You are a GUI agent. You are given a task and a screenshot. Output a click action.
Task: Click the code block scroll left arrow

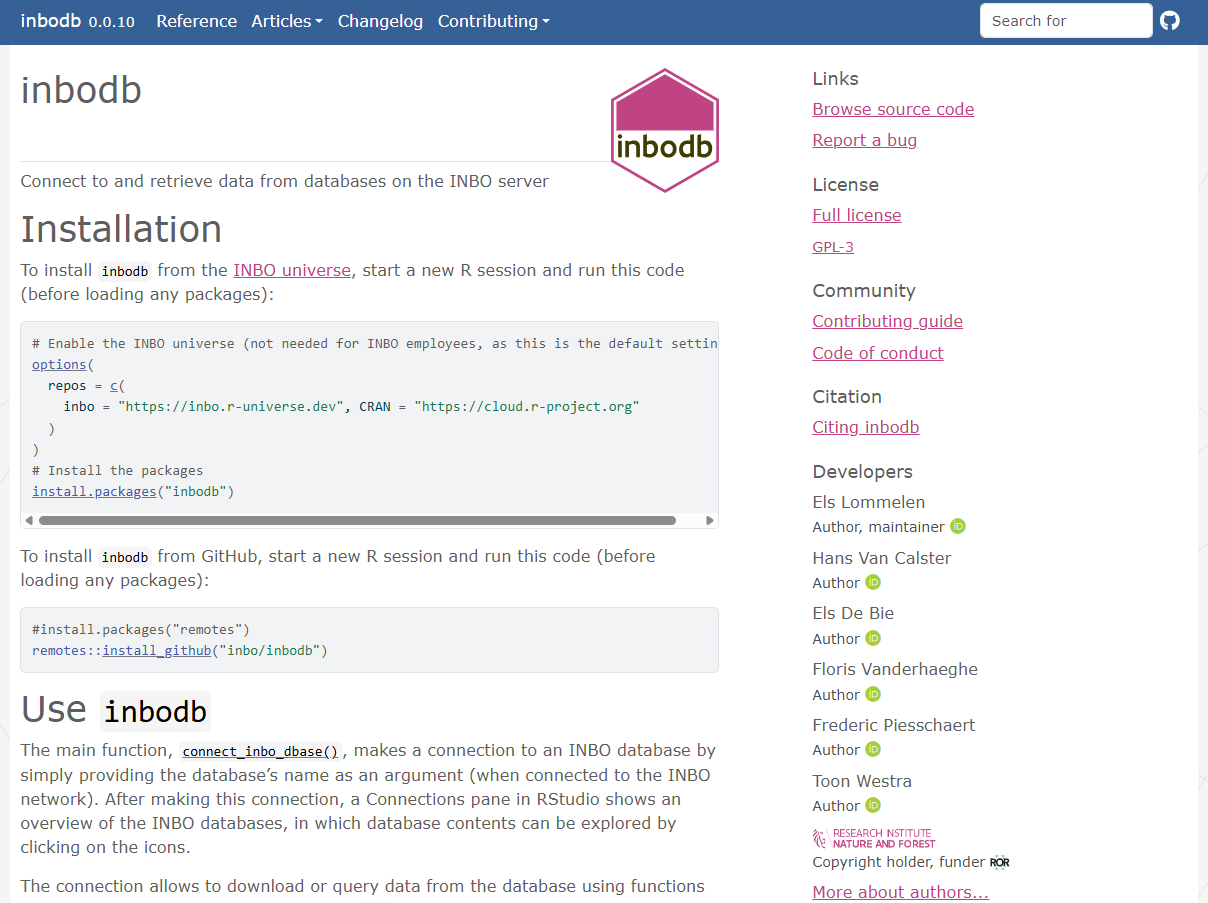29,520
